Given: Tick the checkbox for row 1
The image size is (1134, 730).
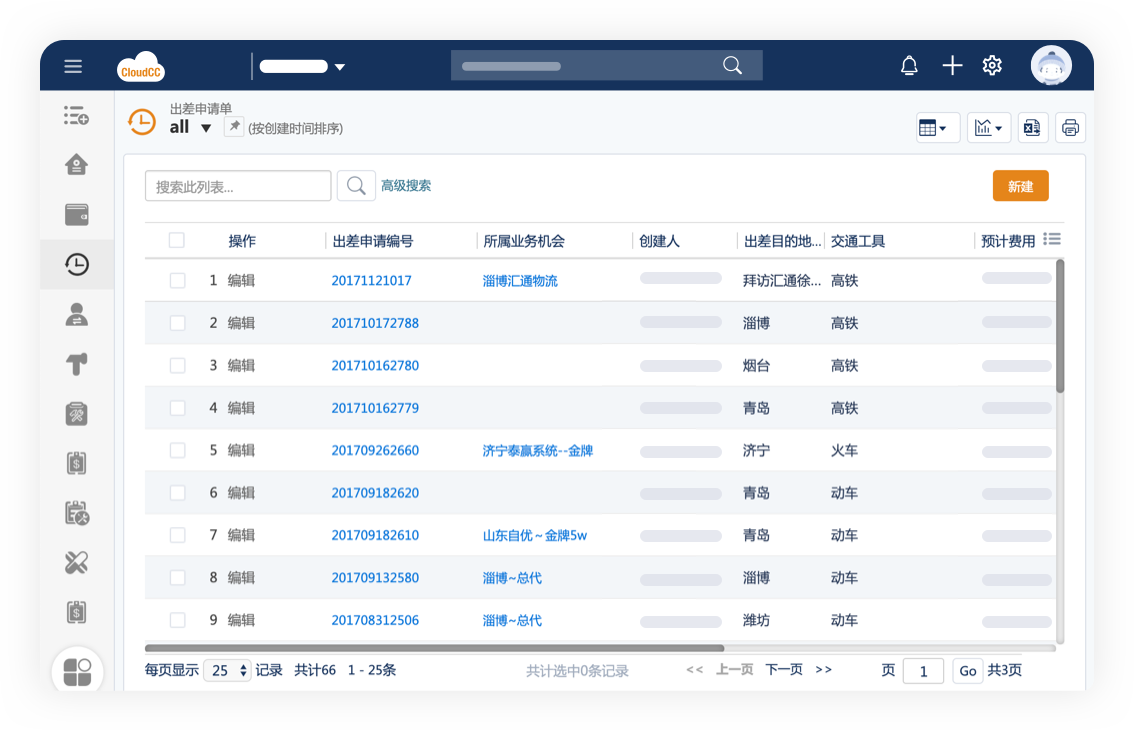Looking at the screenshot, I should click(x=177, y=281).
